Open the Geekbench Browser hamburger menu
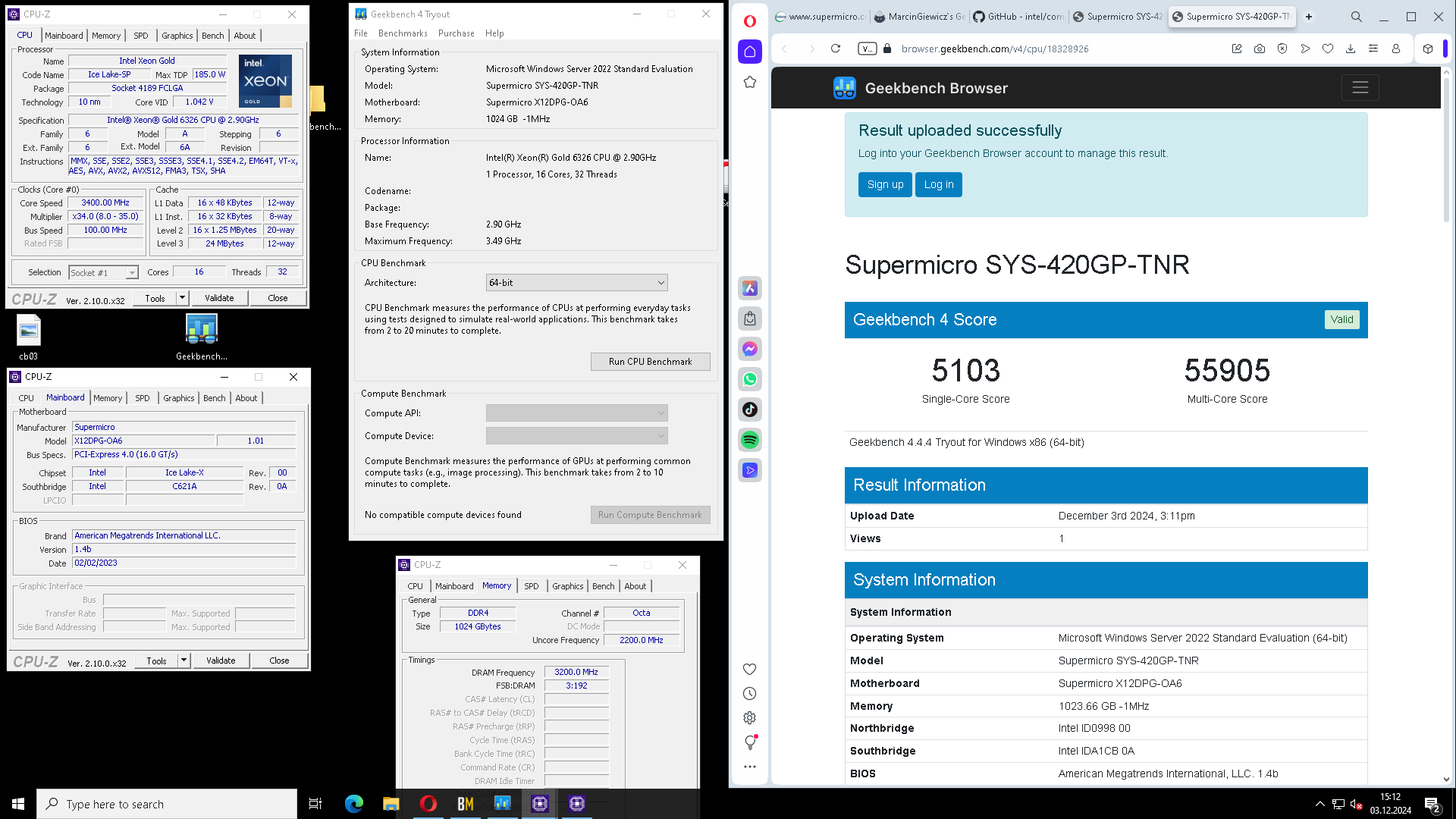Viewport: 1456px width, 819px height. click(x=1360, y=88)
